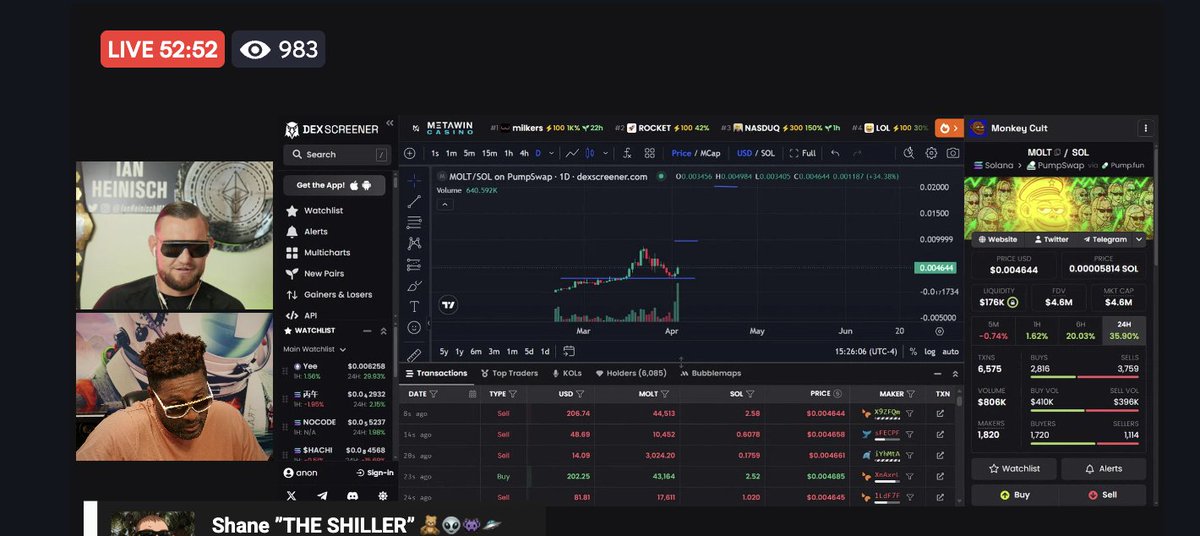
Task: Select the Fibonacci retracement tool
Action: point(415,222)
